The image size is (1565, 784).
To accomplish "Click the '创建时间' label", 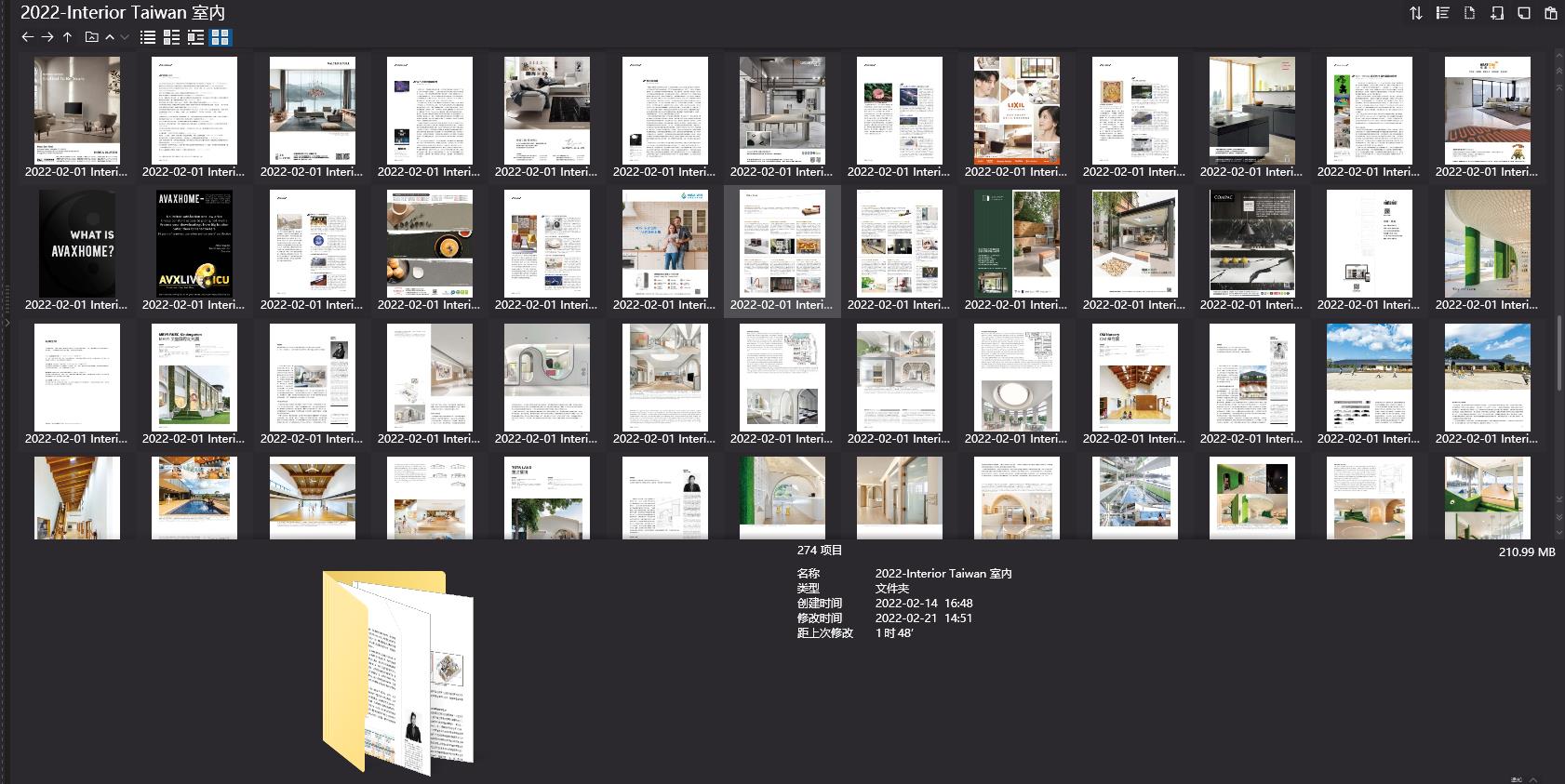I will coord(820,604).
